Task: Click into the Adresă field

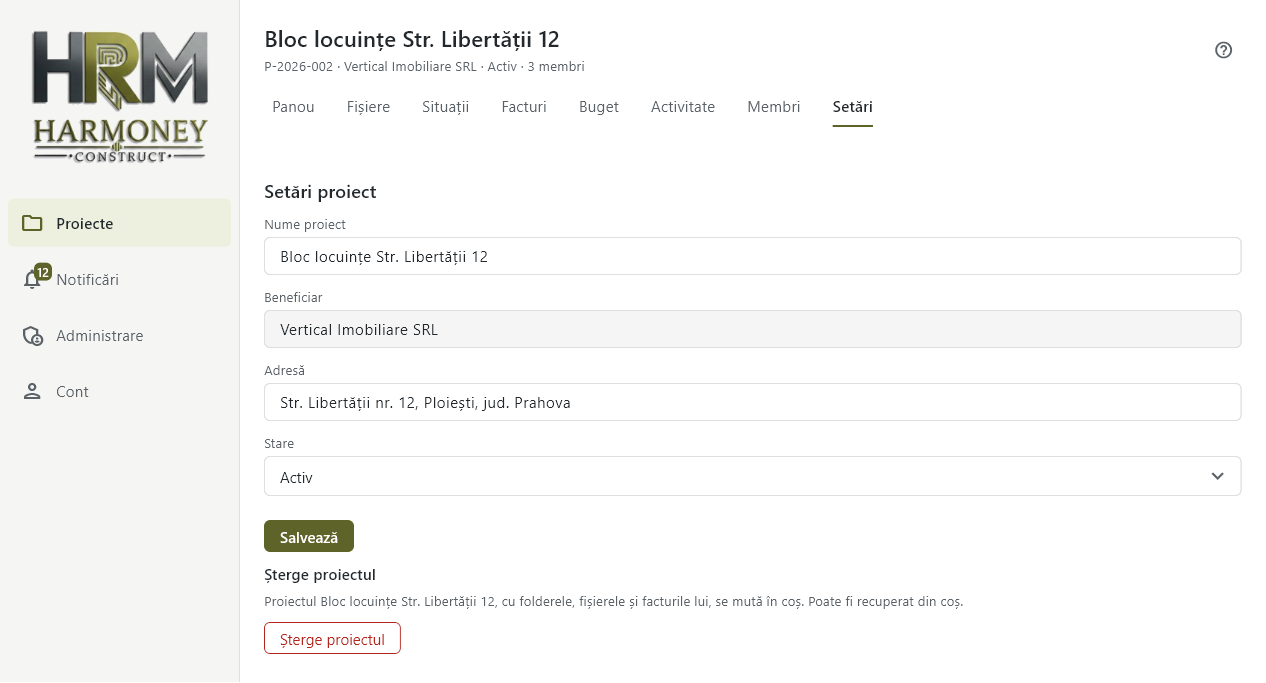Action: point(752,402)
